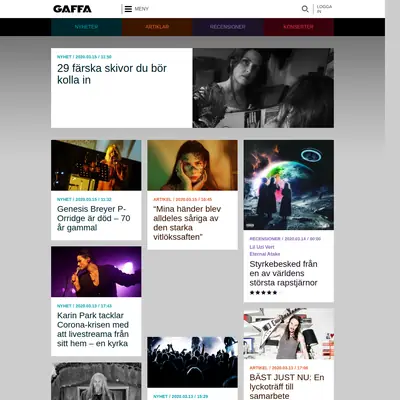Open "Mina händer blev alldeles såriga" article

pyautogui.click(x=187, y=223)
